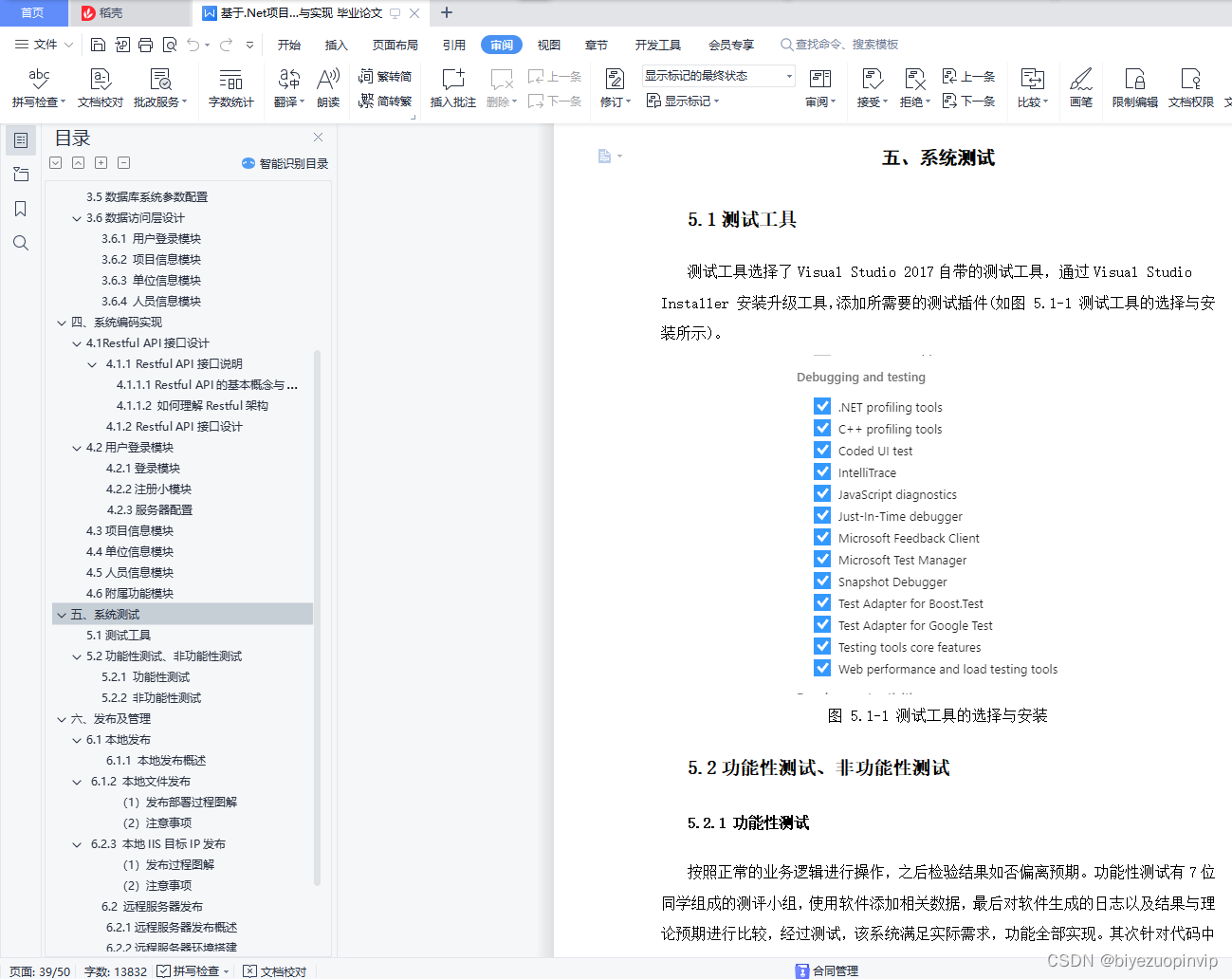The image size is (1232, 979).
Task: Open the compare documents tool
Action: 1032,87
